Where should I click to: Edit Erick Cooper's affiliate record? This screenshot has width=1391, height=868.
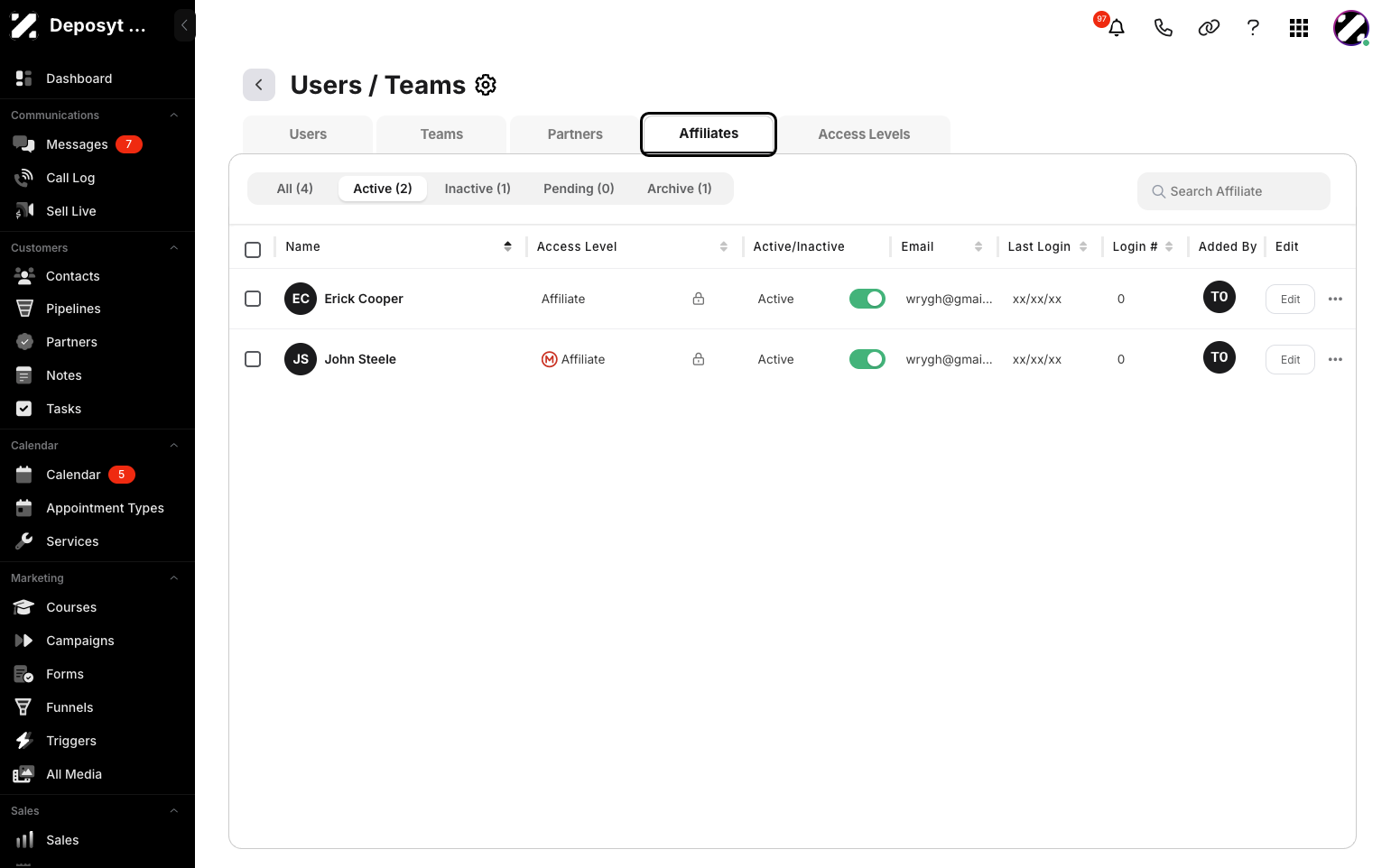click(1290, 300)
